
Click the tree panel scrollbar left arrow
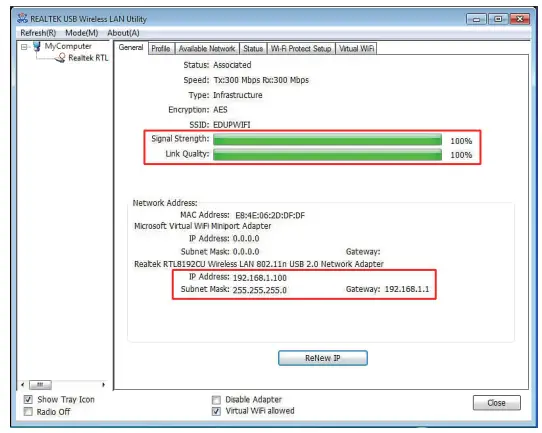click(x=23, y=385)
